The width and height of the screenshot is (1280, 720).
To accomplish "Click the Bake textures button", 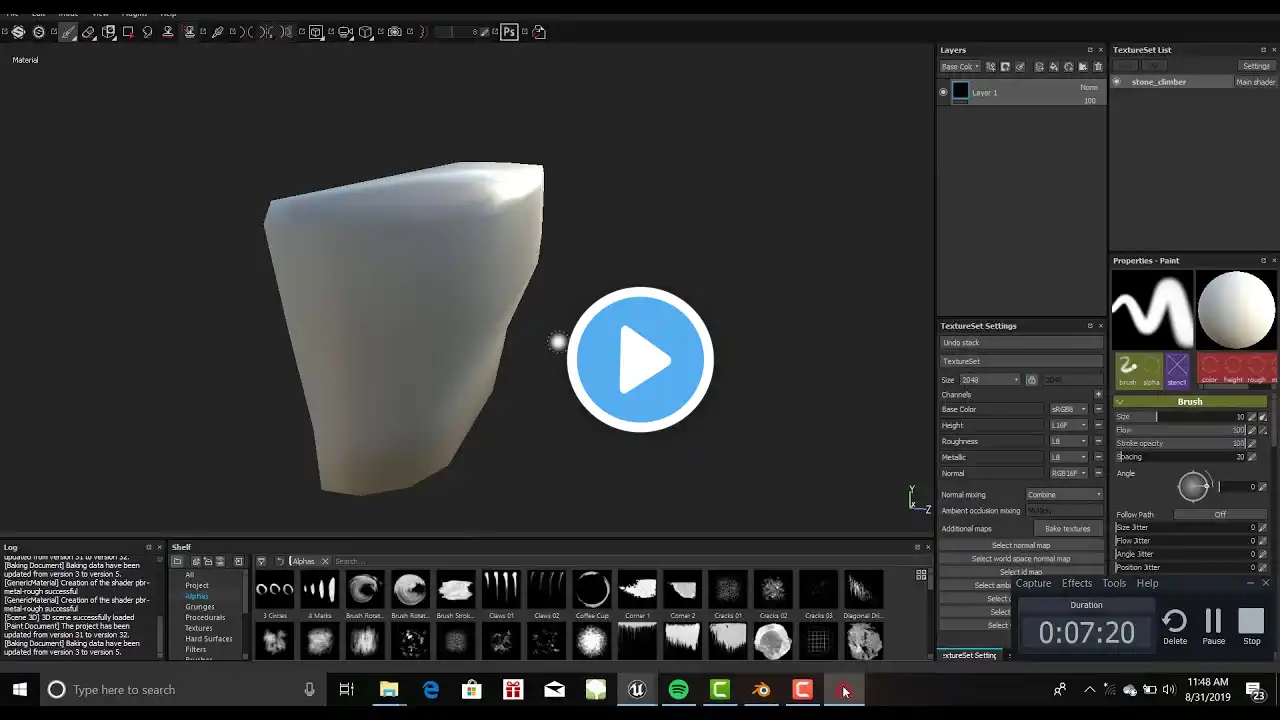I will coord(1068,528).
